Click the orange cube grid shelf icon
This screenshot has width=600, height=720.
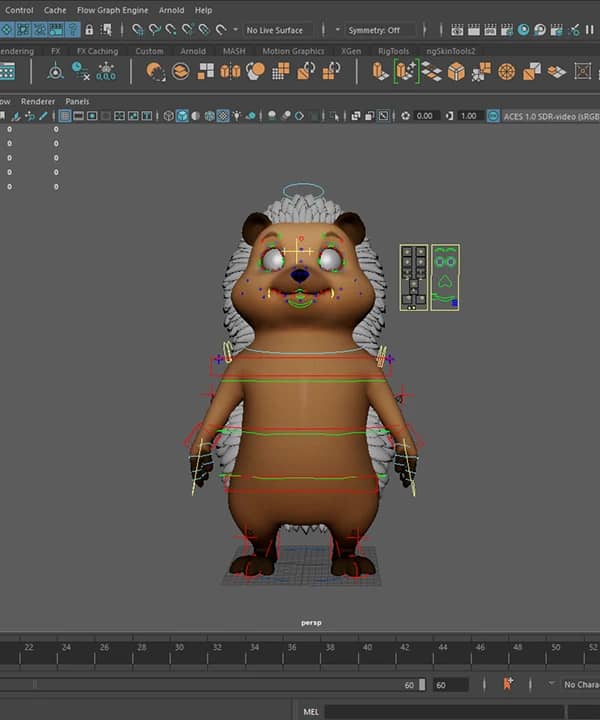(280, 72)
